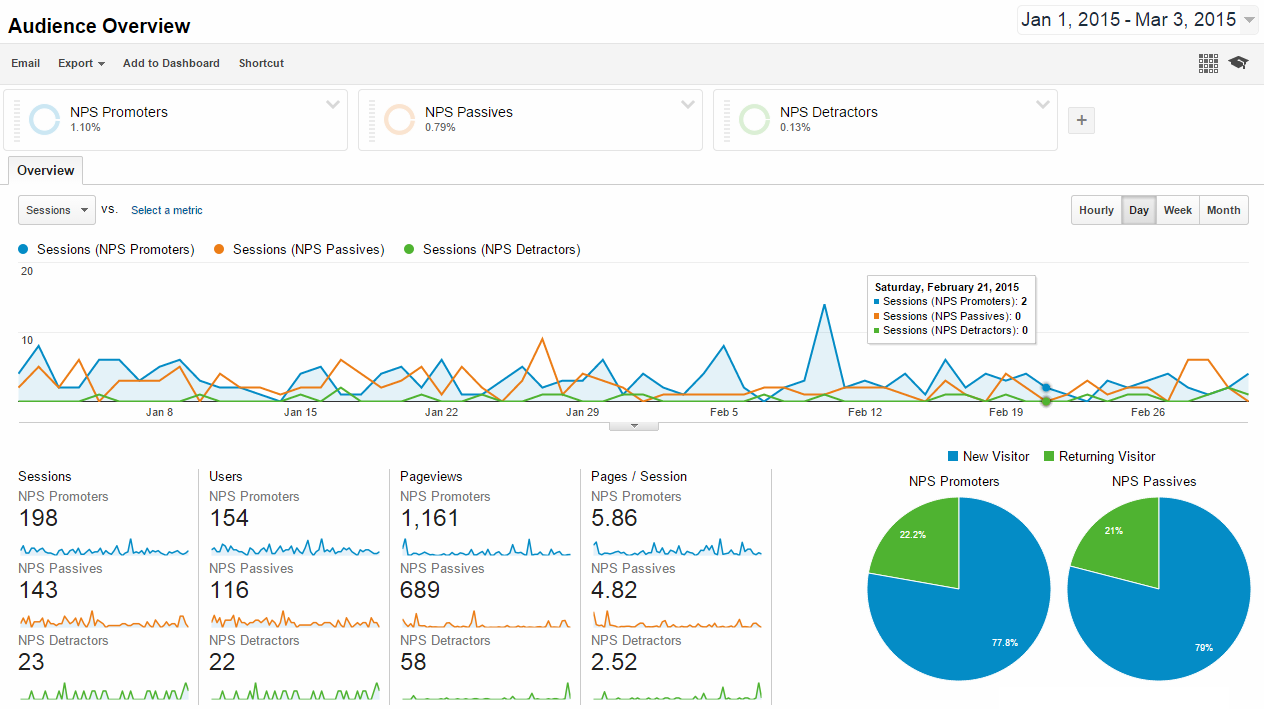This screenshot has height=709, width=1264.
Task: Open the "Export" menu
Action: click(x=80, y=63)
